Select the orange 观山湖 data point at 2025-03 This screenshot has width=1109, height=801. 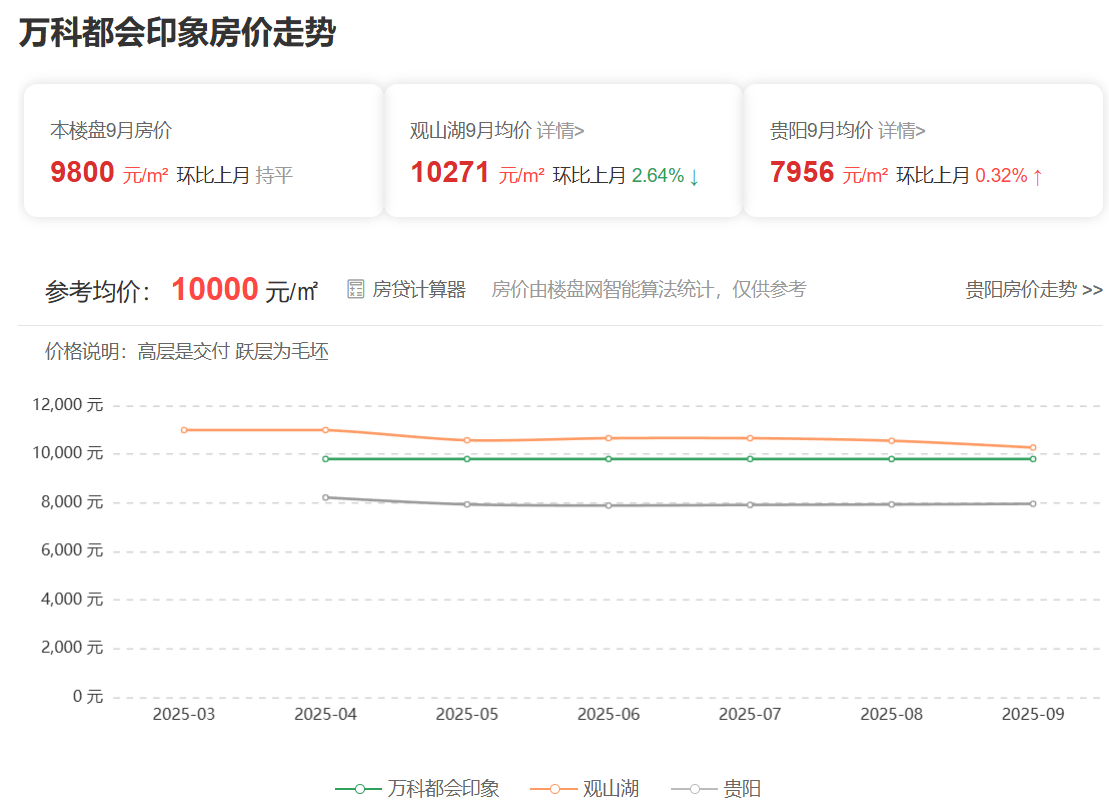(184, 430)
